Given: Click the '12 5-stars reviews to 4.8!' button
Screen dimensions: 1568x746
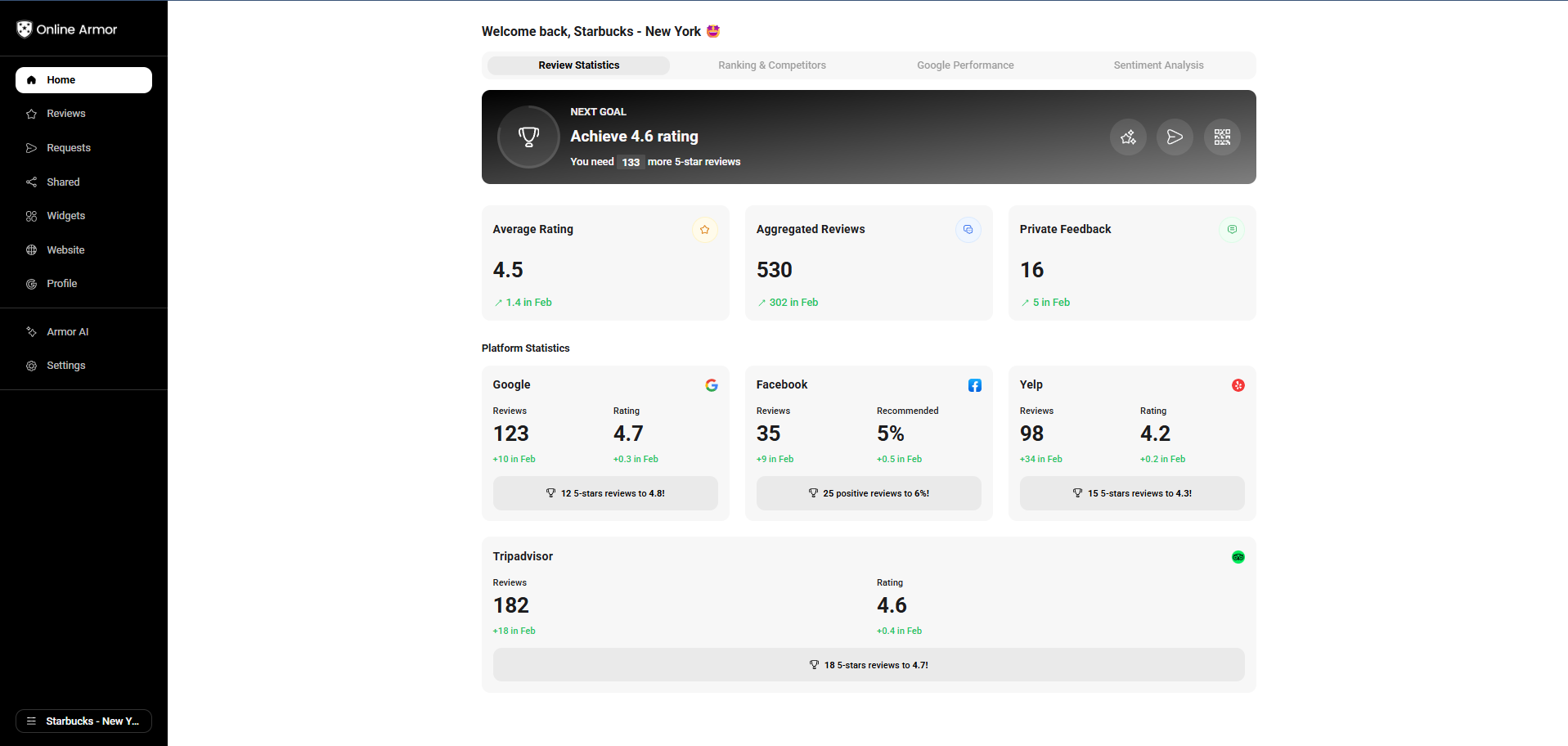Looking at the screenshot, I should tap(605, 493).
